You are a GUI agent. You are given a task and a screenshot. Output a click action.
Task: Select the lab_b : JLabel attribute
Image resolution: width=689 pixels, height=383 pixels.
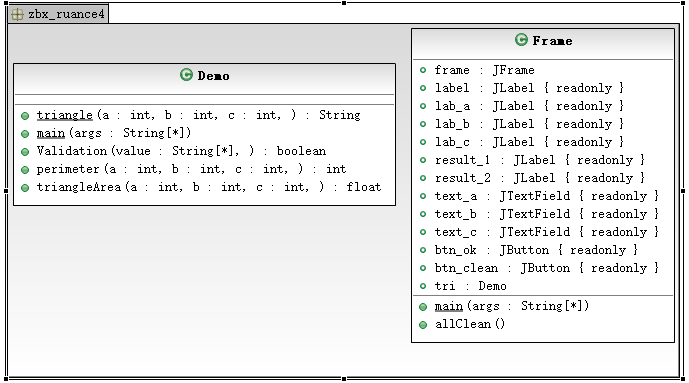pos(529,124)
